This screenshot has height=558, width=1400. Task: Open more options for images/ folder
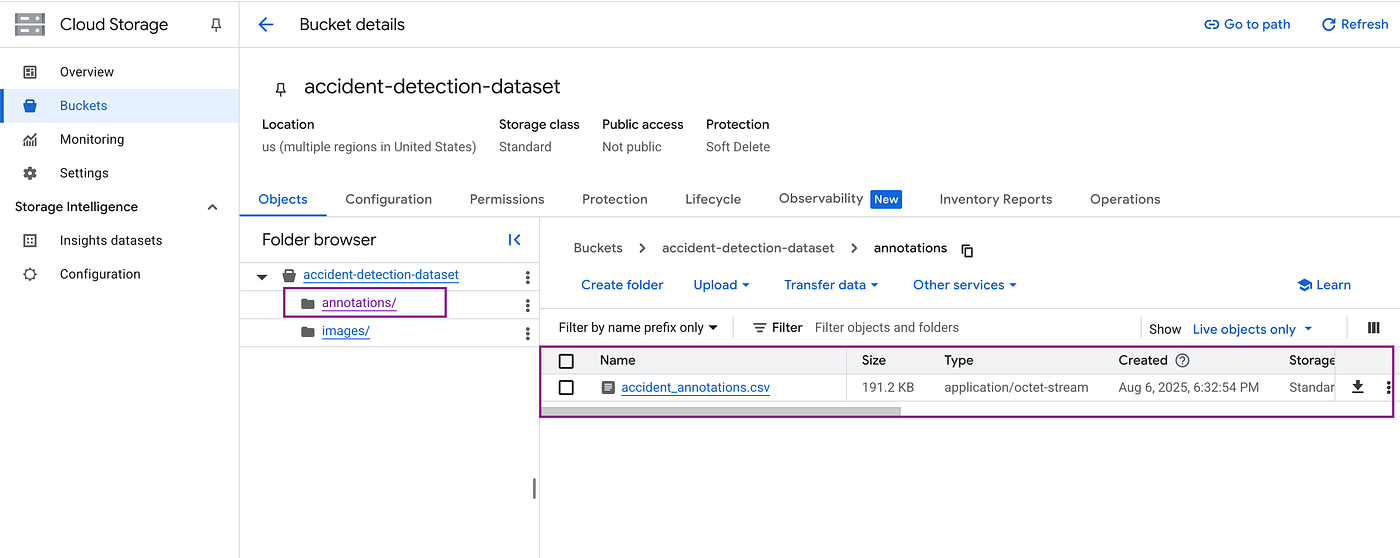coord(528,333)
